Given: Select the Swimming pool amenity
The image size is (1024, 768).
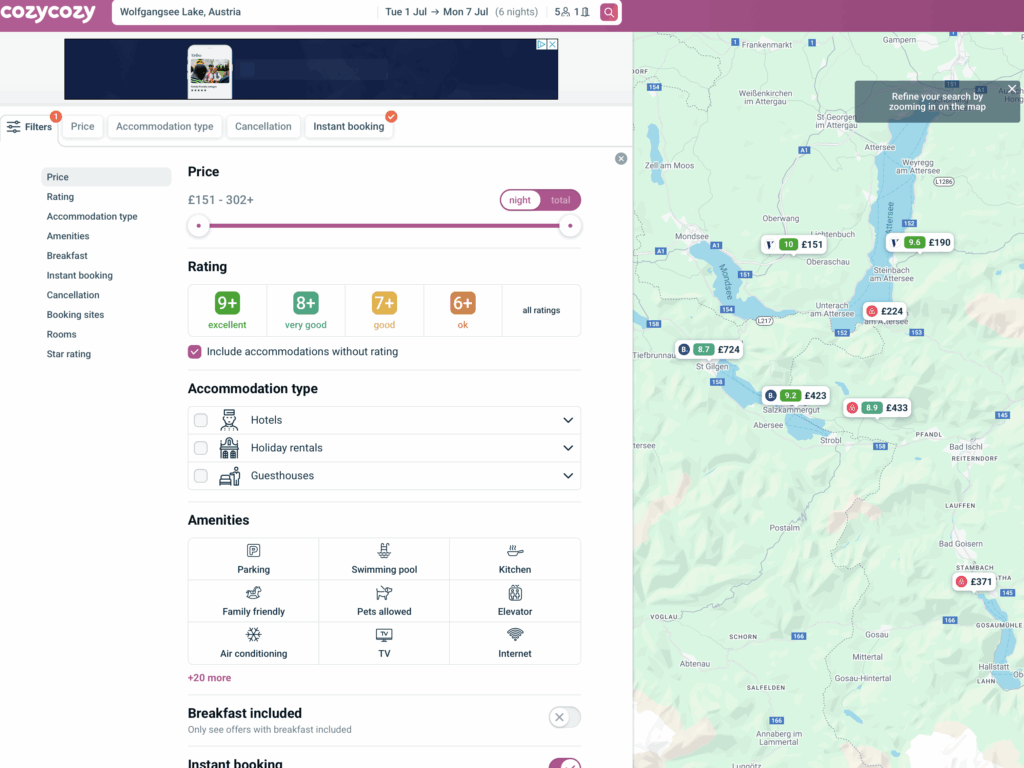Looking at the screenshot, I should click(384, 559).
